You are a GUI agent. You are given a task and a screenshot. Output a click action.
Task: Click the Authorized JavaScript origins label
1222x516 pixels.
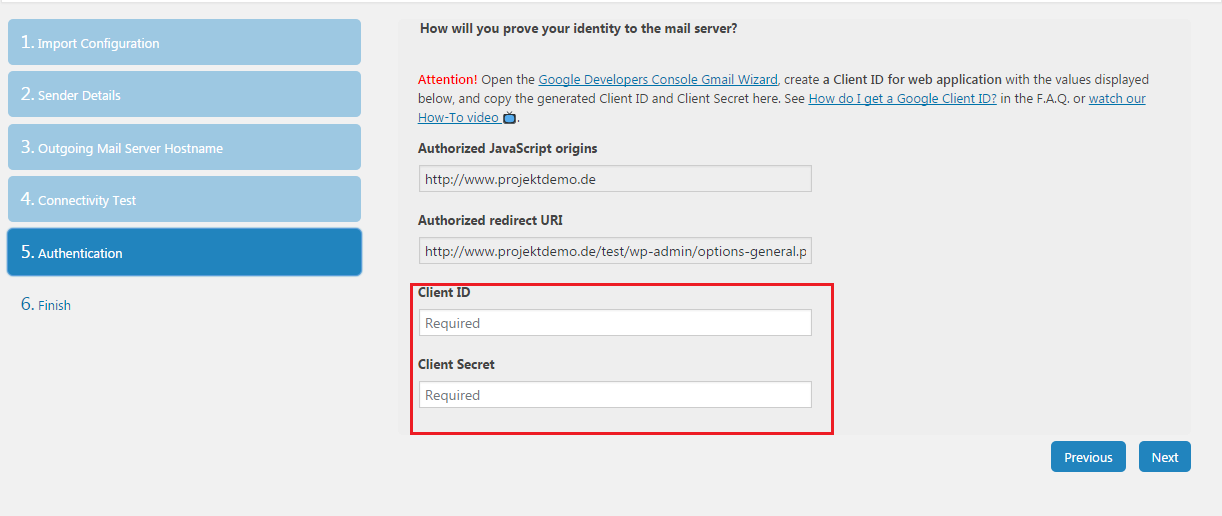click(508, 148)
